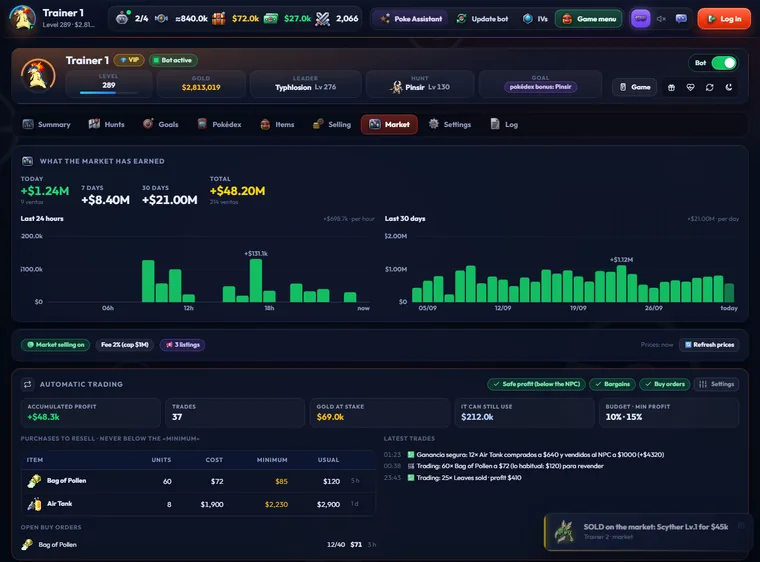Click the purple gamepad icon button
Screen dimensions: 760x562
click(x=640, y=19)
